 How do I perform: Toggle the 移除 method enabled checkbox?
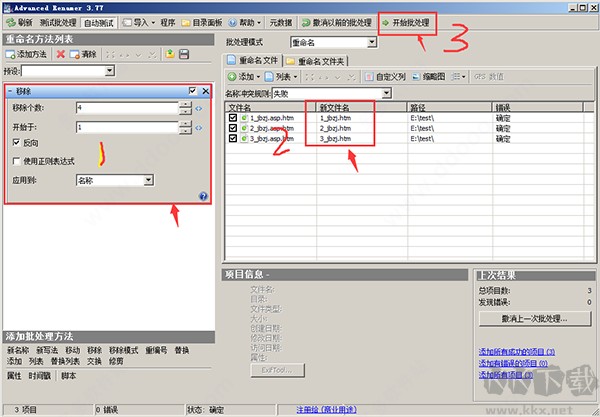click(192, 91)
